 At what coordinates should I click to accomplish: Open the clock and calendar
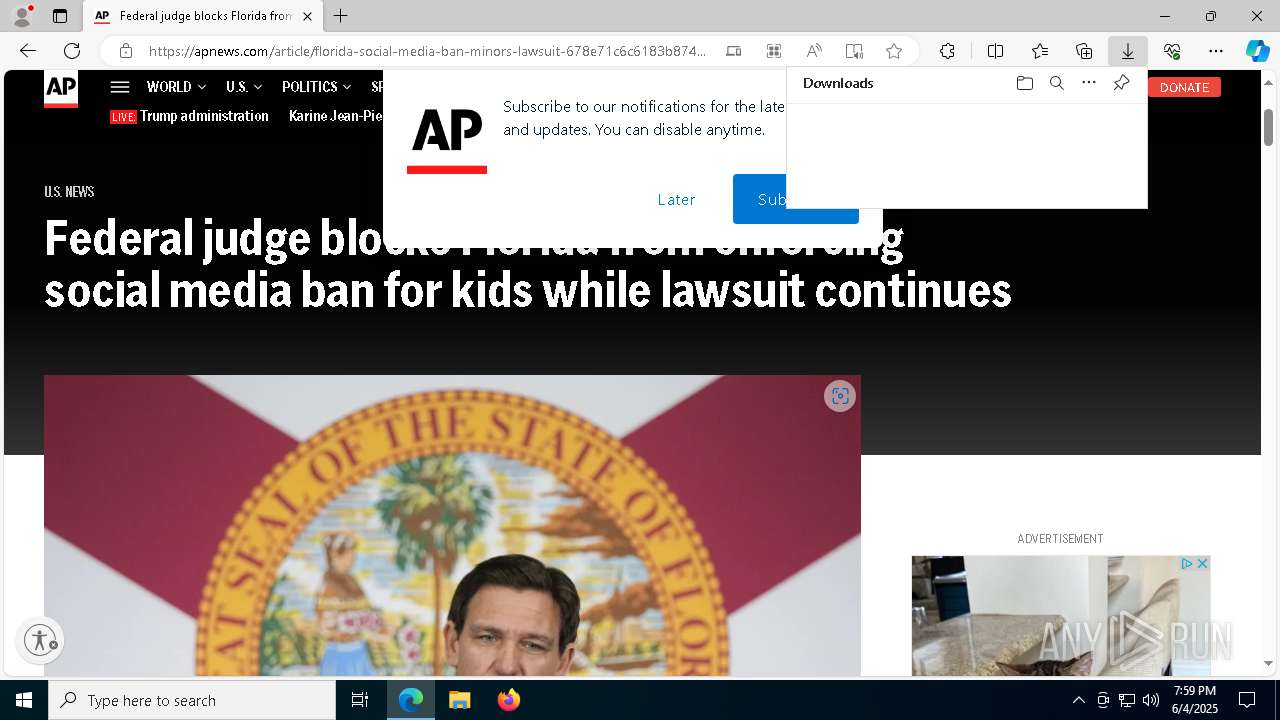[1195, 700]
